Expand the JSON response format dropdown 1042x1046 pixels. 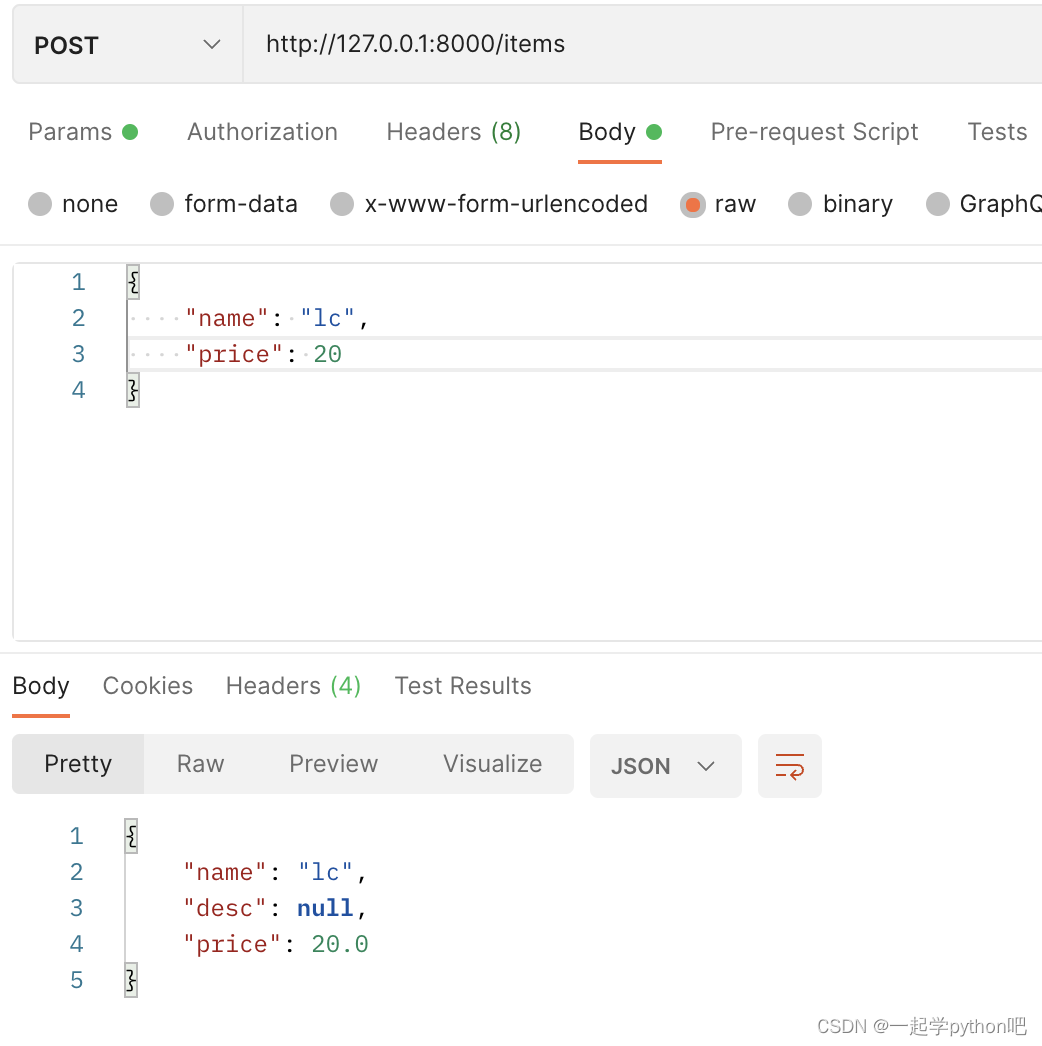pyautogui.click(x=665, y=766)
